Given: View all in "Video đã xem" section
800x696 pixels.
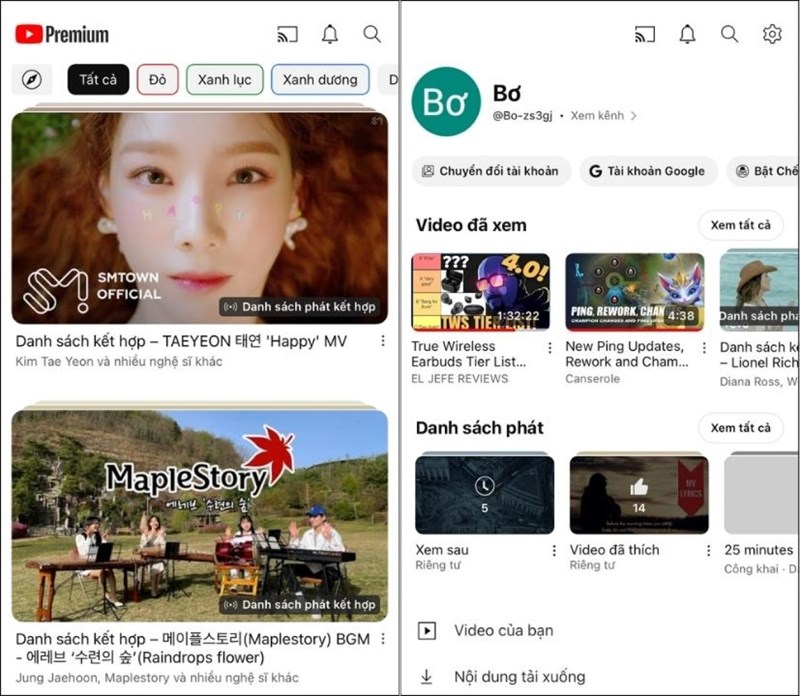Looking at the screenshot, I should click(740, 225).
